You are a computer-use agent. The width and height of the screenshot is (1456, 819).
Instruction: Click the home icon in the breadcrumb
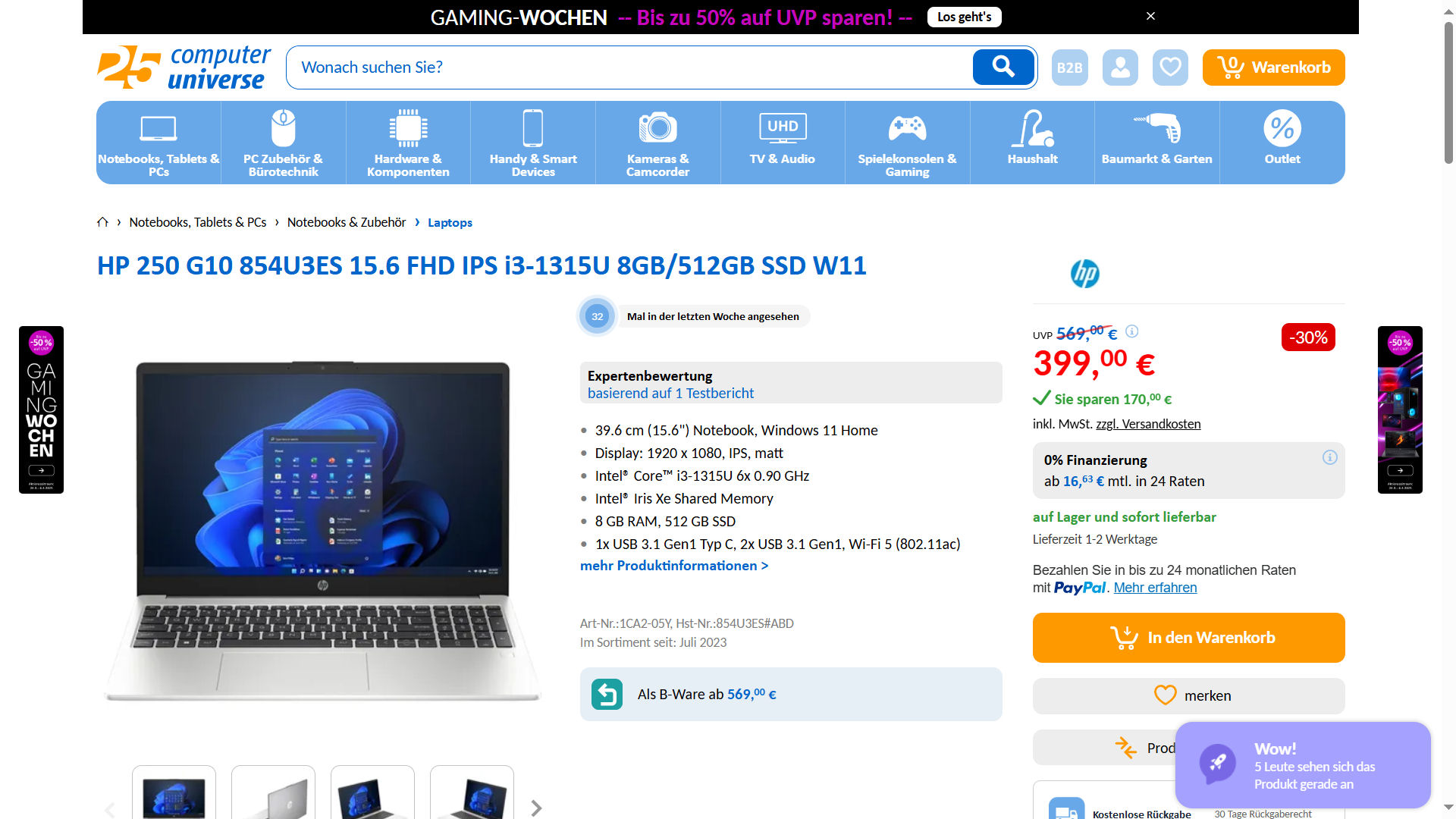point(102,222)
